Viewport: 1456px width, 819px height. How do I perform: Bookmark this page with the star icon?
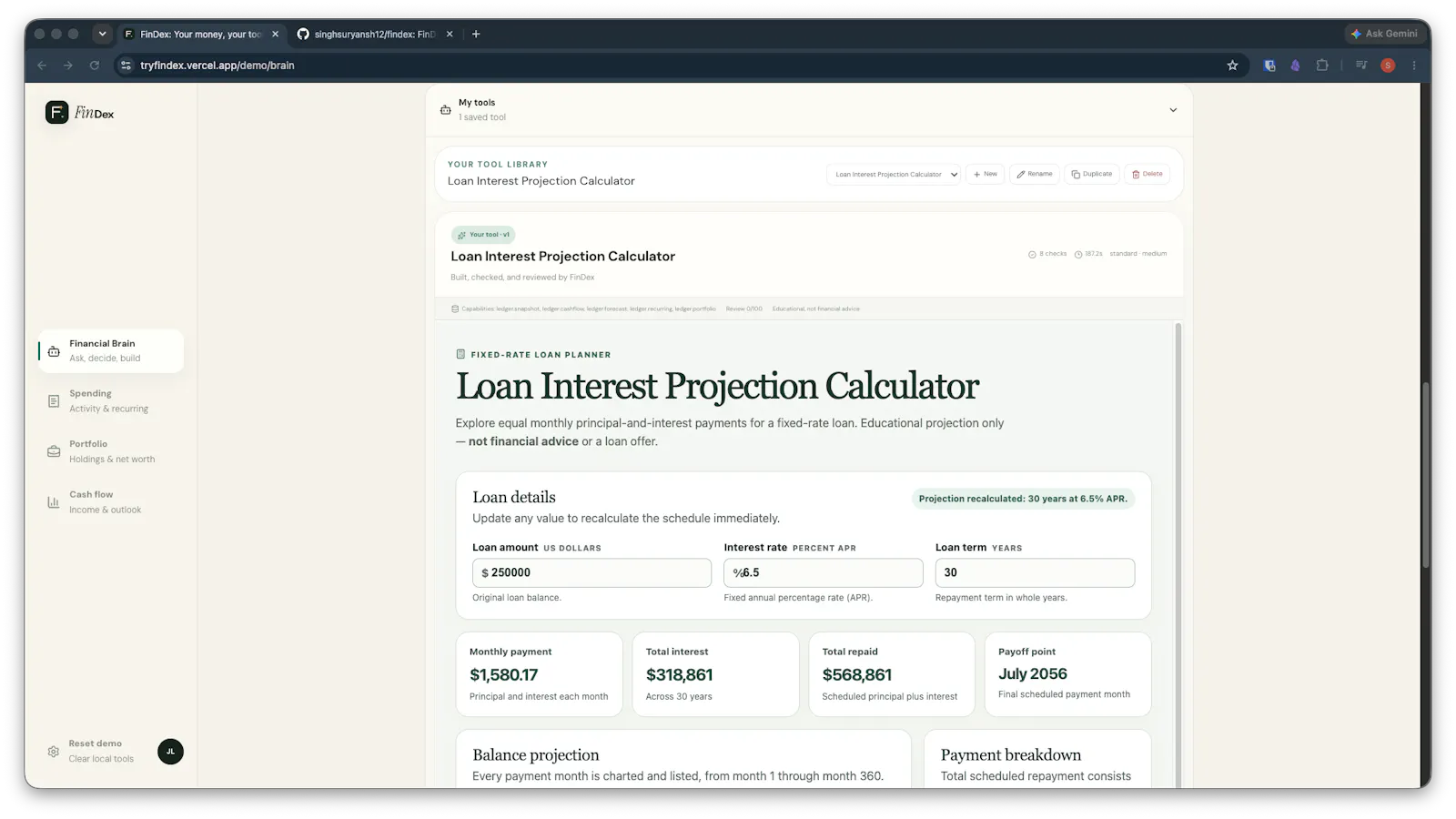click(x=1232, y=66)
